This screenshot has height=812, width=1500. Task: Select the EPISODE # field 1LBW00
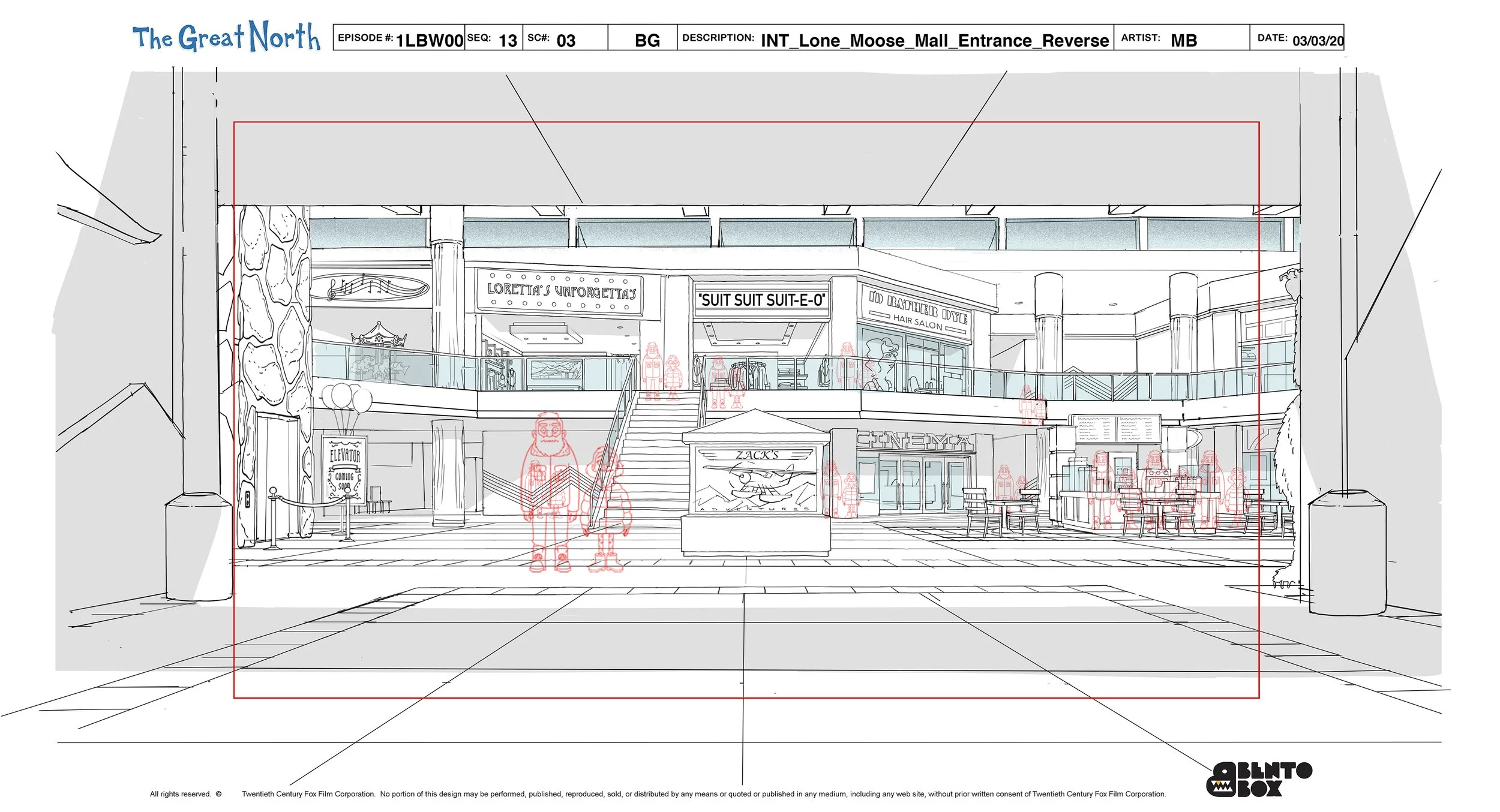(430, 40)
